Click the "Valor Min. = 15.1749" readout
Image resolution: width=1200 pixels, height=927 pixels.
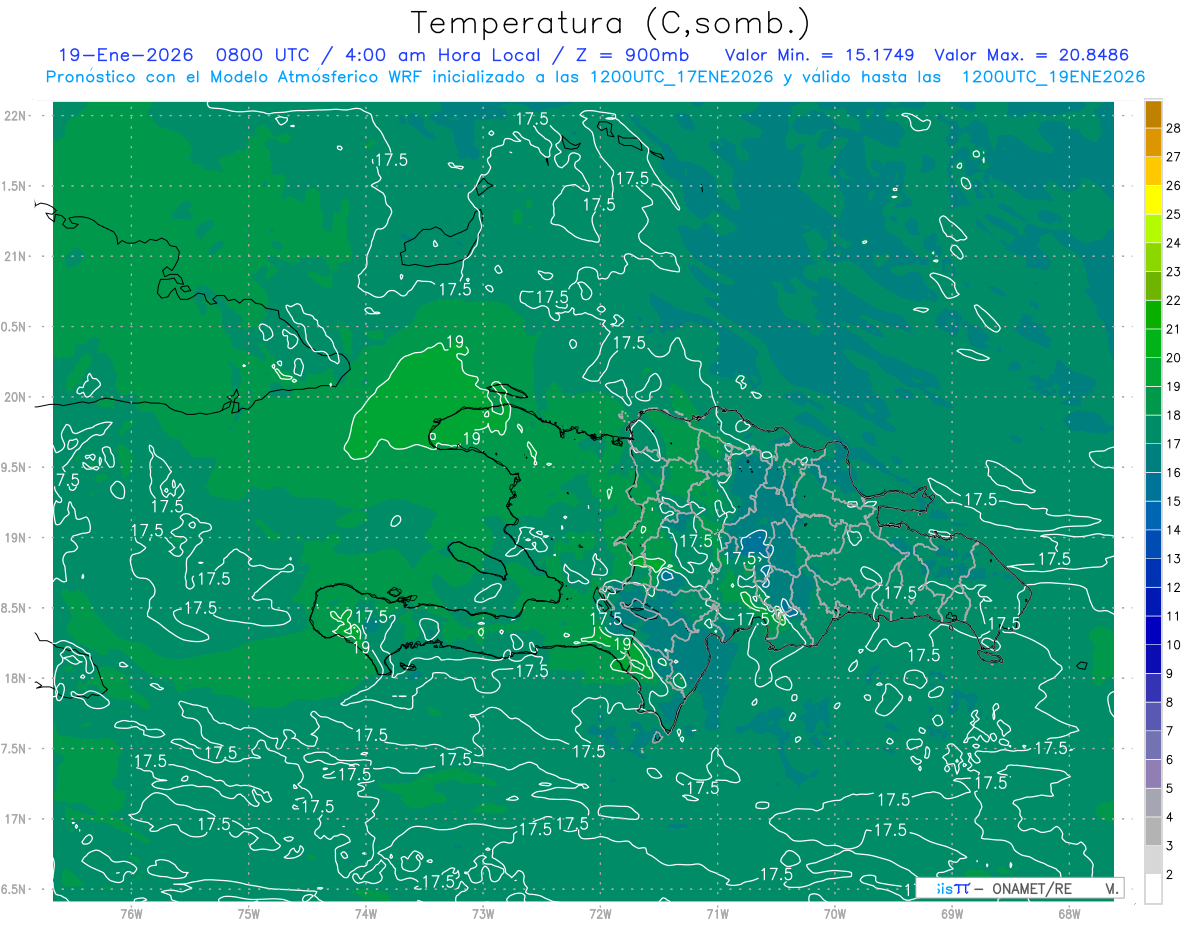(819, 55)
